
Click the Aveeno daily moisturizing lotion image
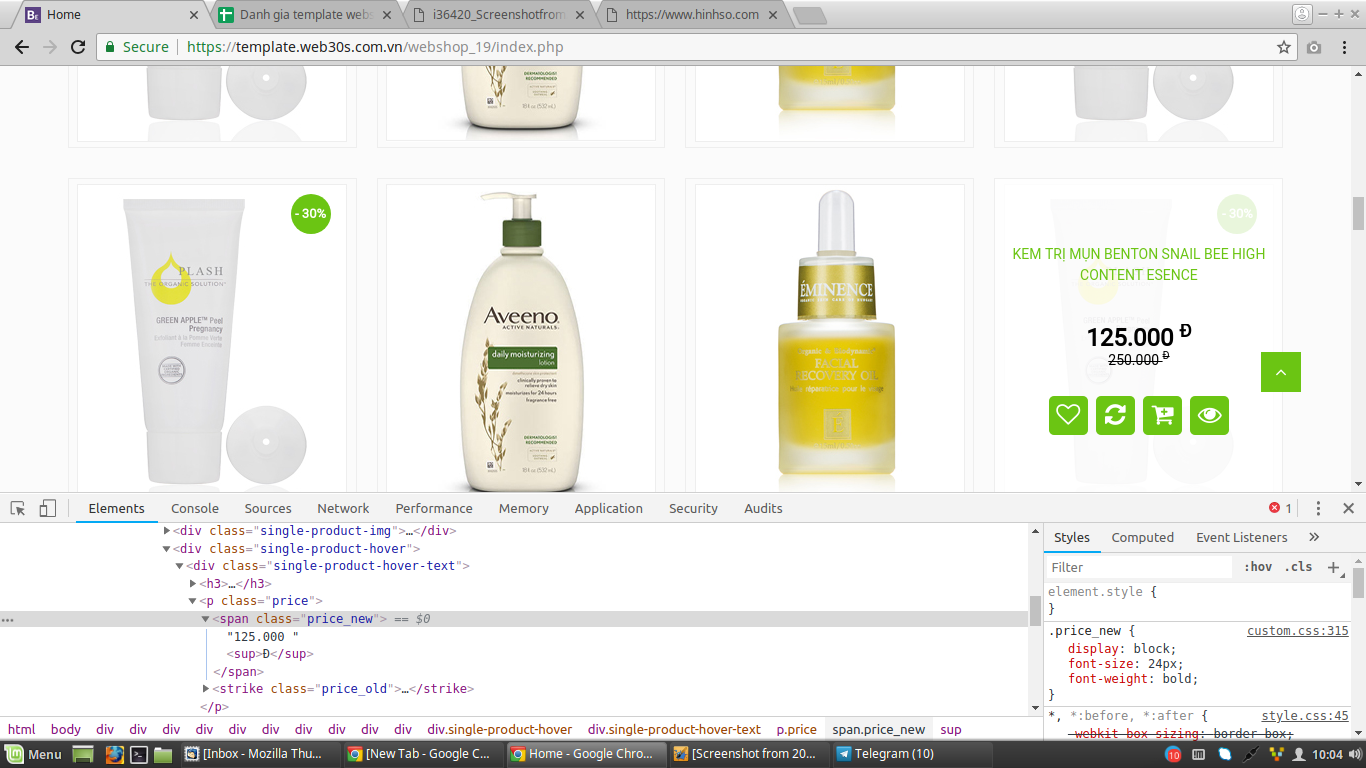(521, 338)
